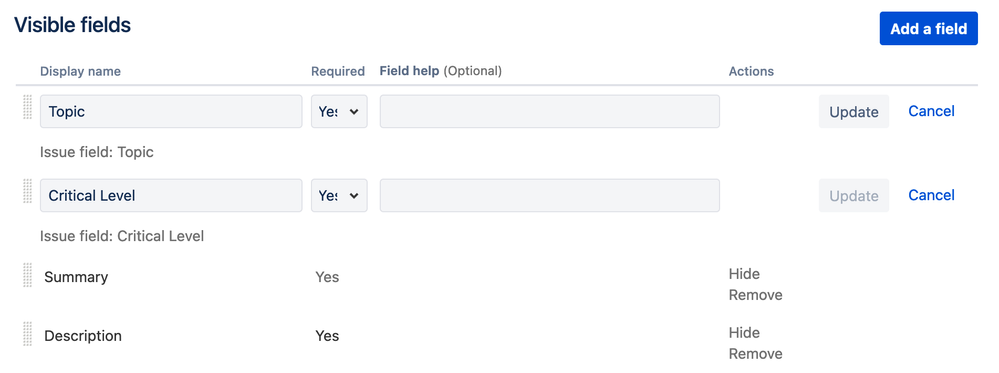Remove the Description field
999x373 pixels.
pos(756,354)
